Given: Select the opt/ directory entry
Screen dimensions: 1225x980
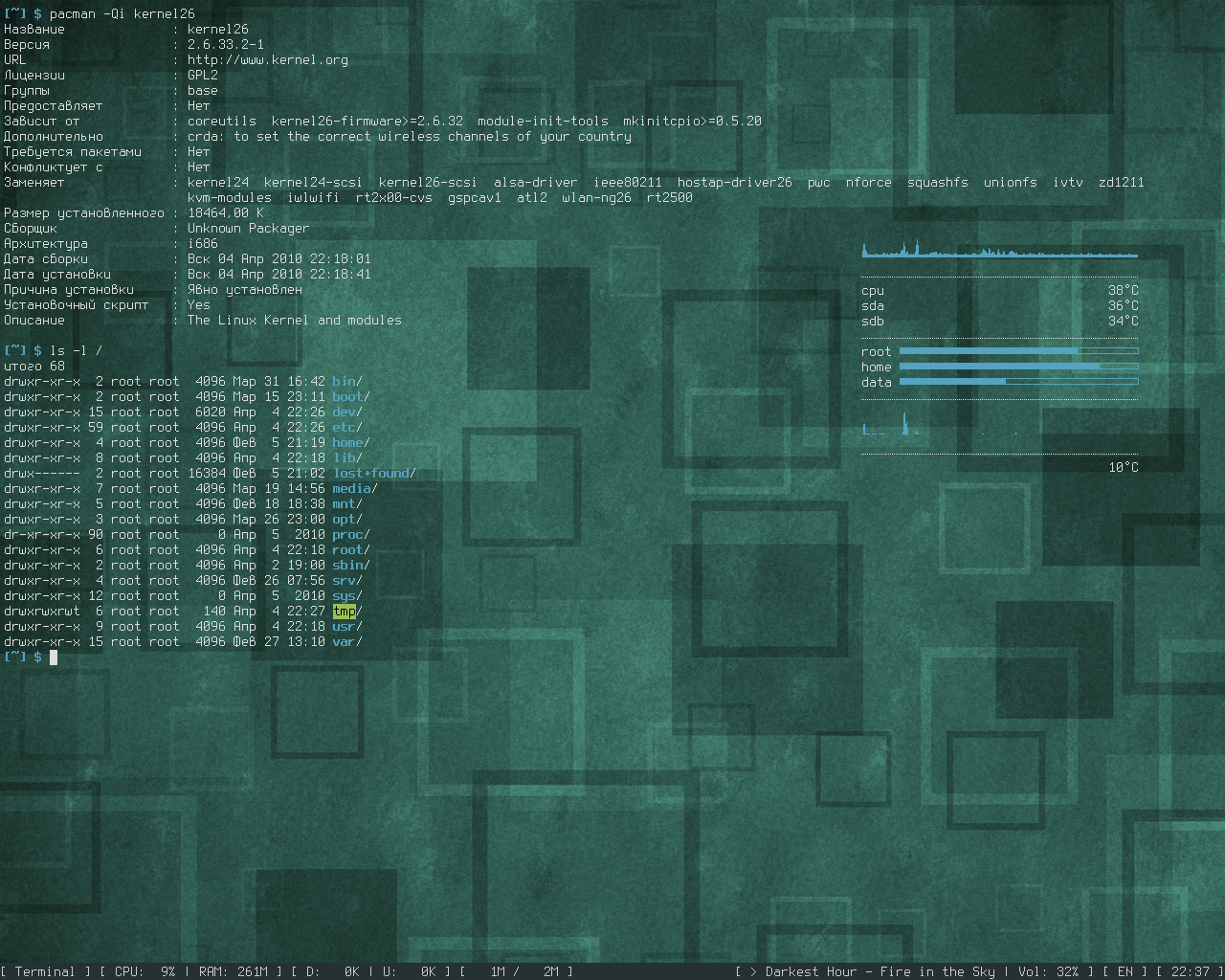Looking at the screenshot, I should pos(347,519).
